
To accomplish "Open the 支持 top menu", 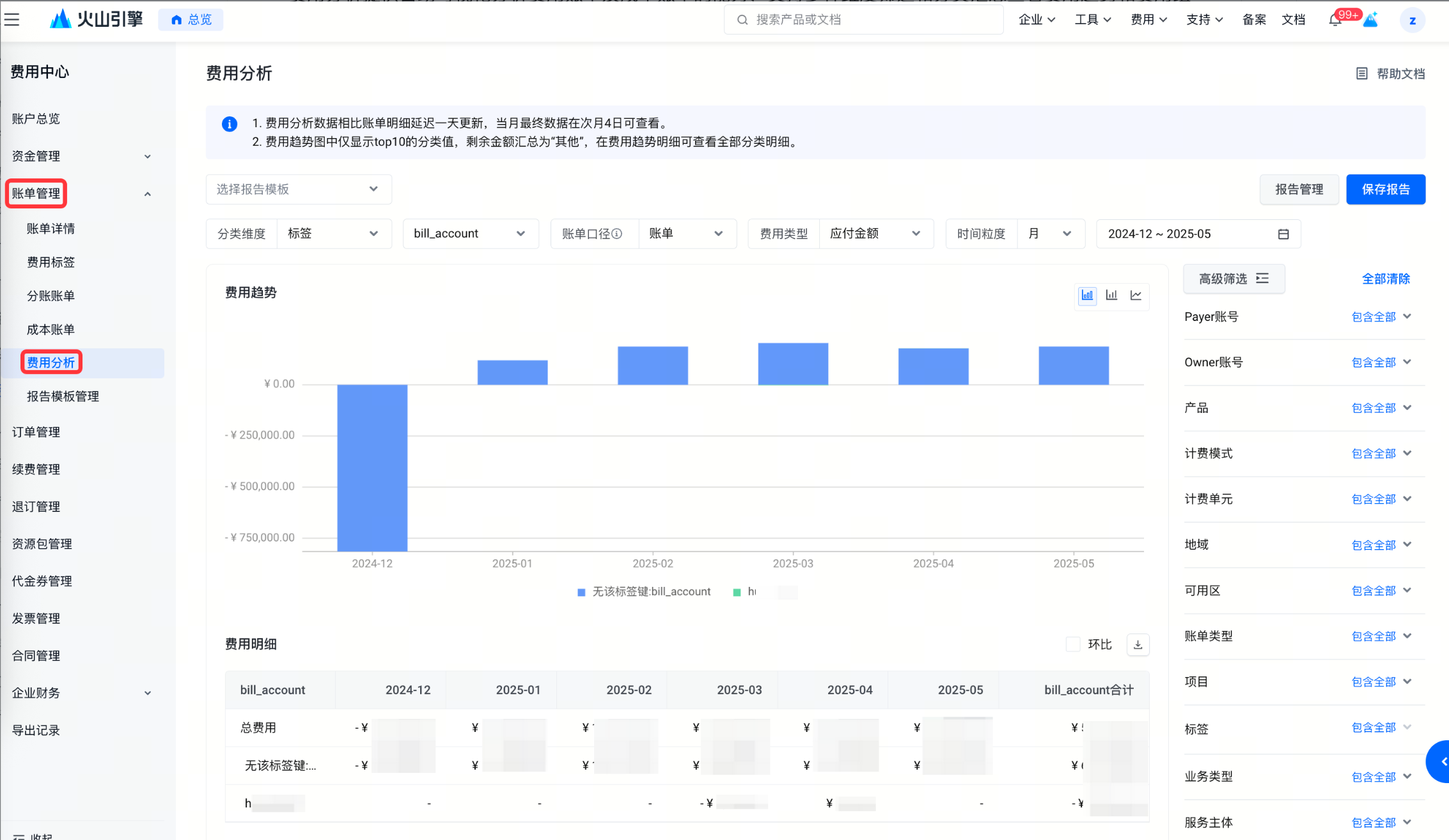I will (1204, 20).
